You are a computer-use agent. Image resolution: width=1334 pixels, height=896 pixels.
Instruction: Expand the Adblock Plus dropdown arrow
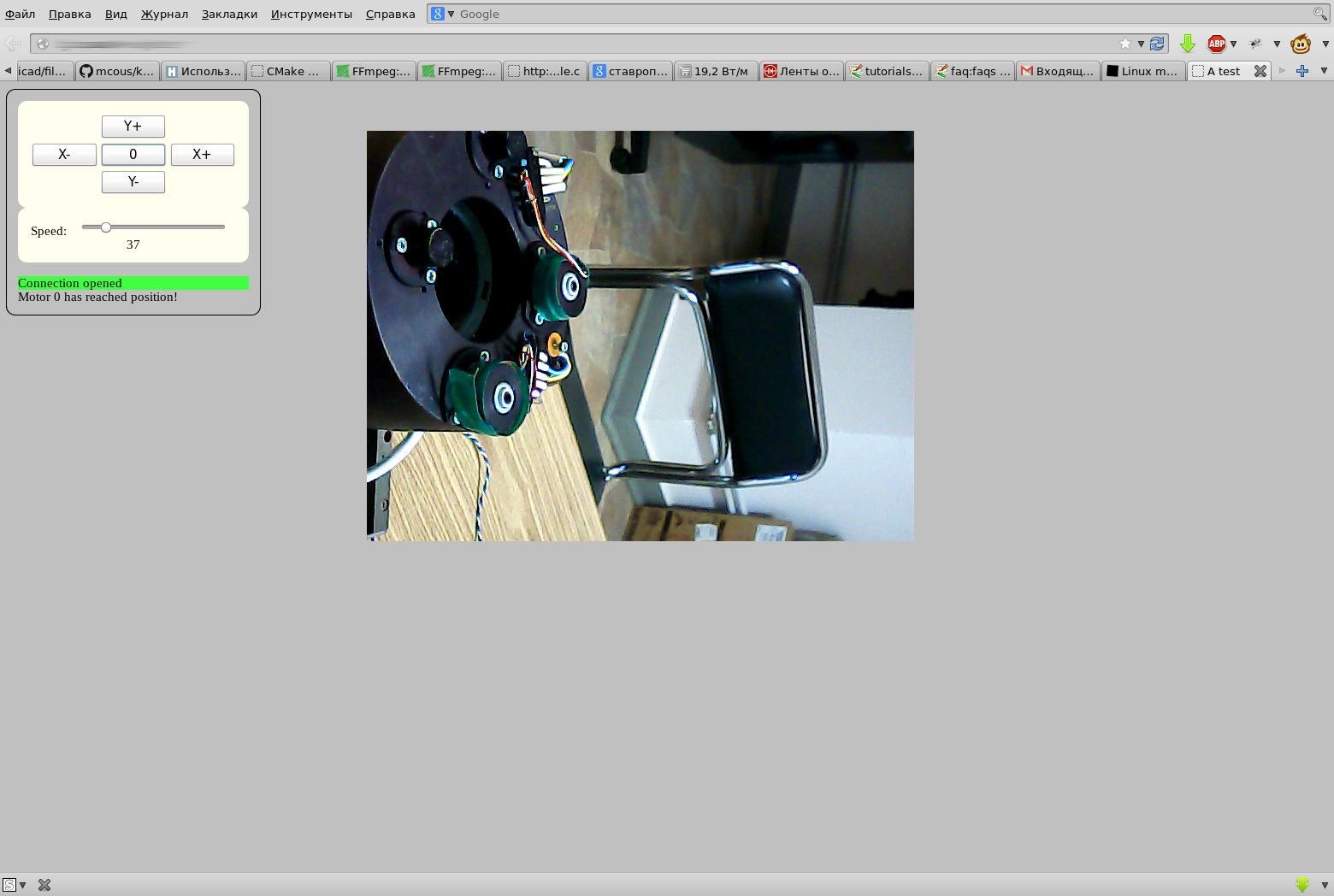[x=1233, y=44]
